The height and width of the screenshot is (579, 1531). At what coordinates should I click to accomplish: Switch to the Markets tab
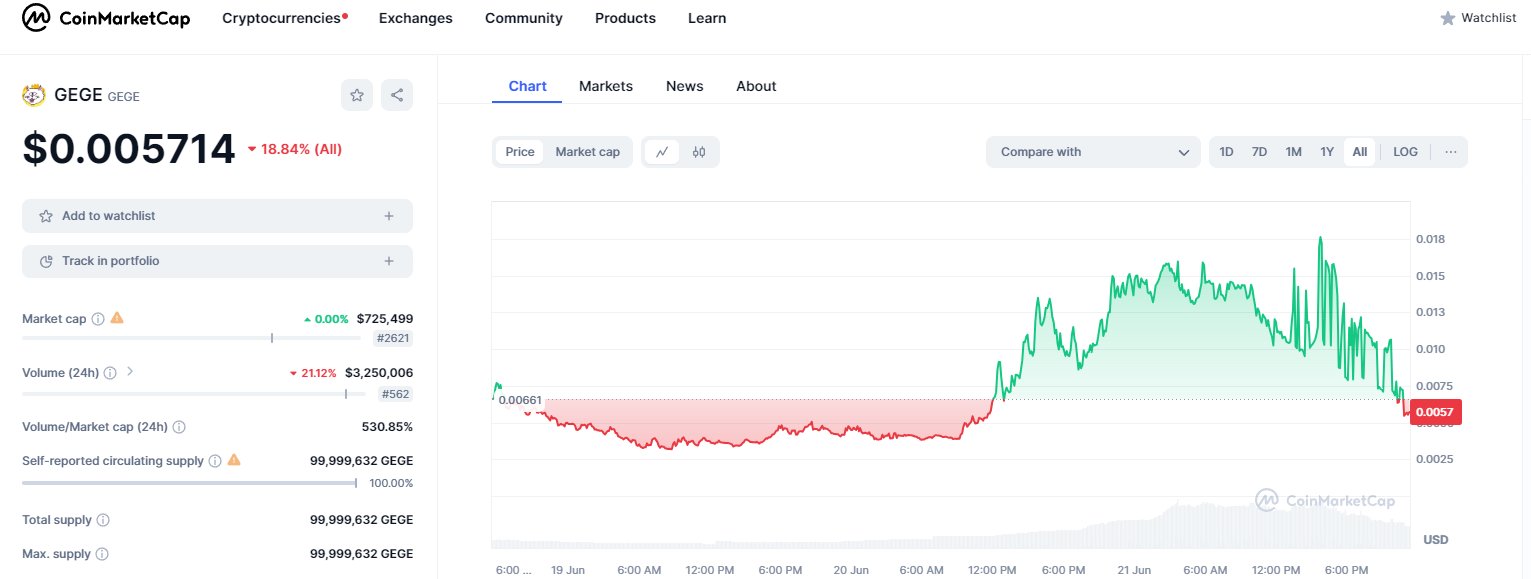pyautogui.click(x=605, y=86)
